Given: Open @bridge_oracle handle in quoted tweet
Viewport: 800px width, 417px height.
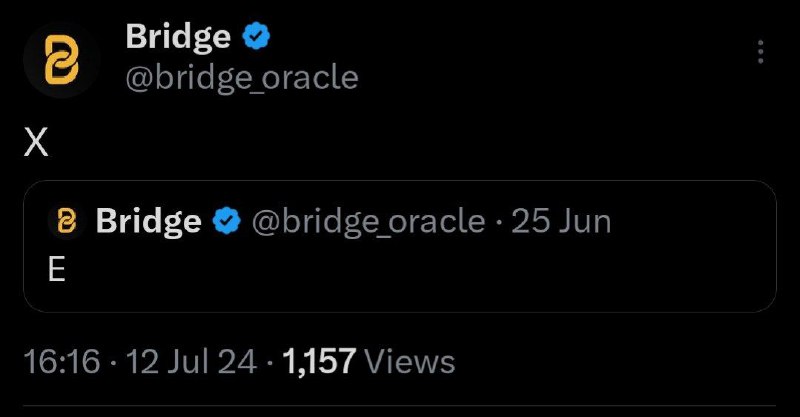Looking at the screenshot, I should click(368, 222).
